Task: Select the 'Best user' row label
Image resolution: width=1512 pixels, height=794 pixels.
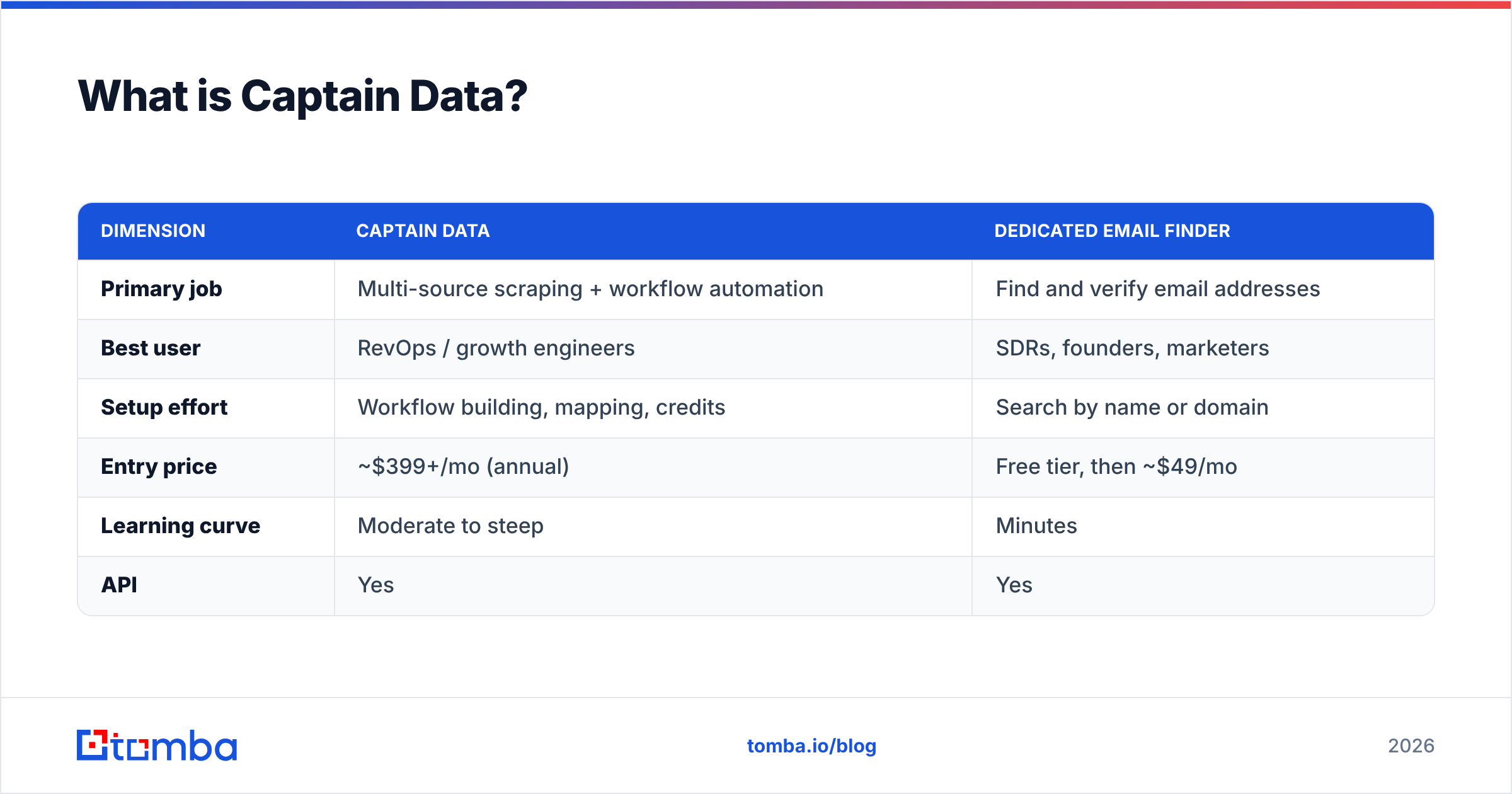Action: [151, 348]
